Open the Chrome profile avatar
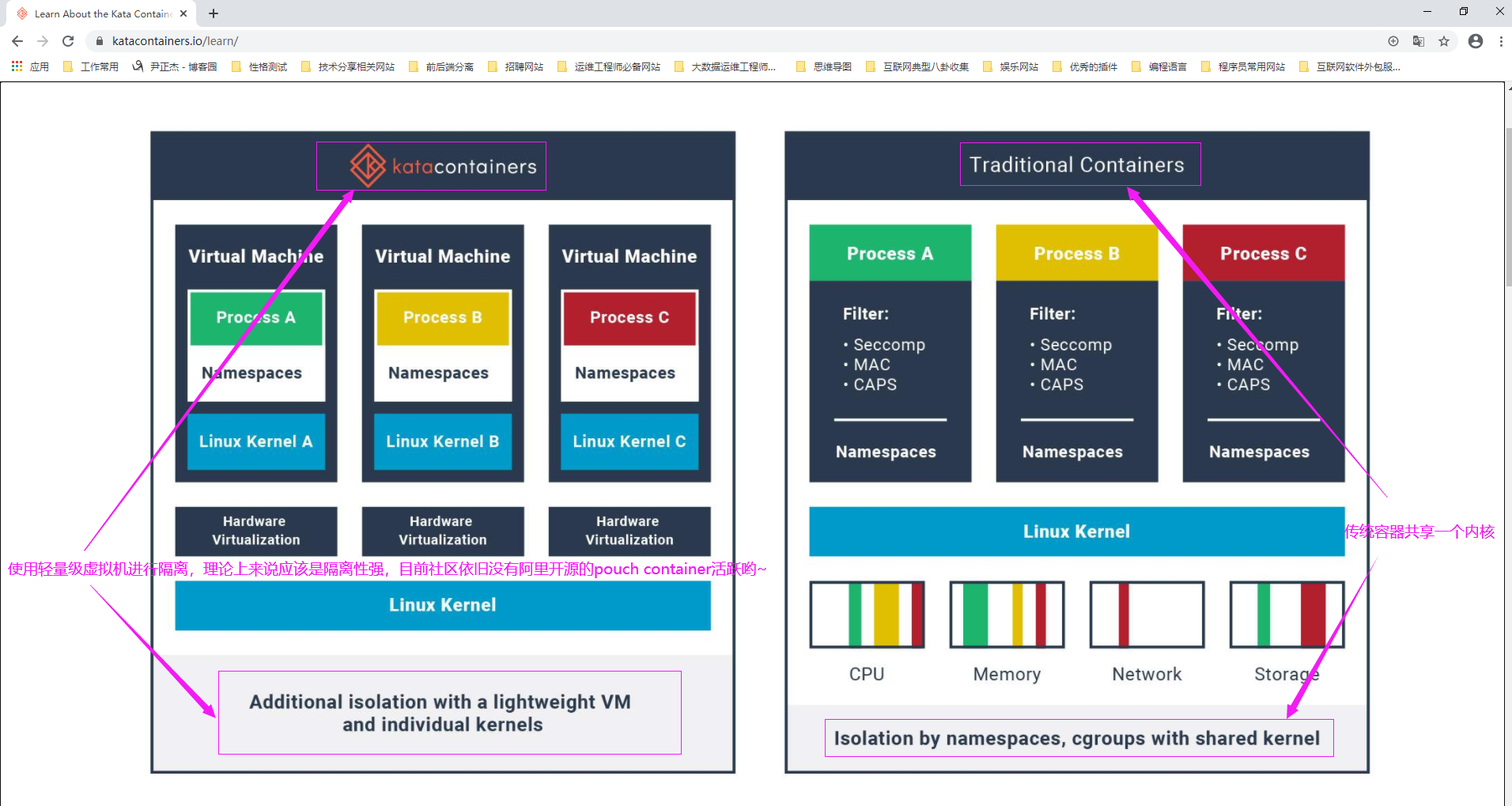 [x=1475, y=41]
